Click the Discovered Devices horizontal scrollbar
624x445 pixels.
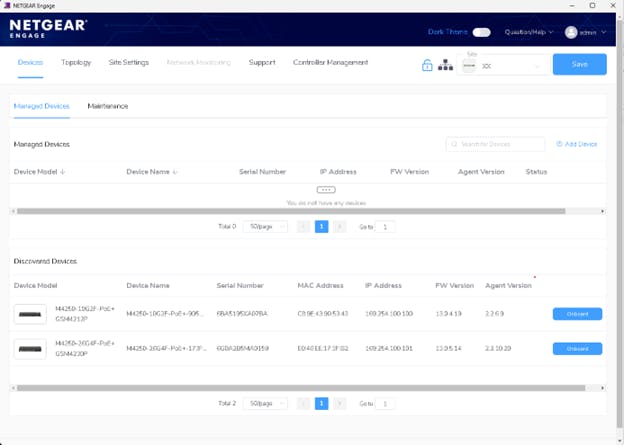point(300,387)
